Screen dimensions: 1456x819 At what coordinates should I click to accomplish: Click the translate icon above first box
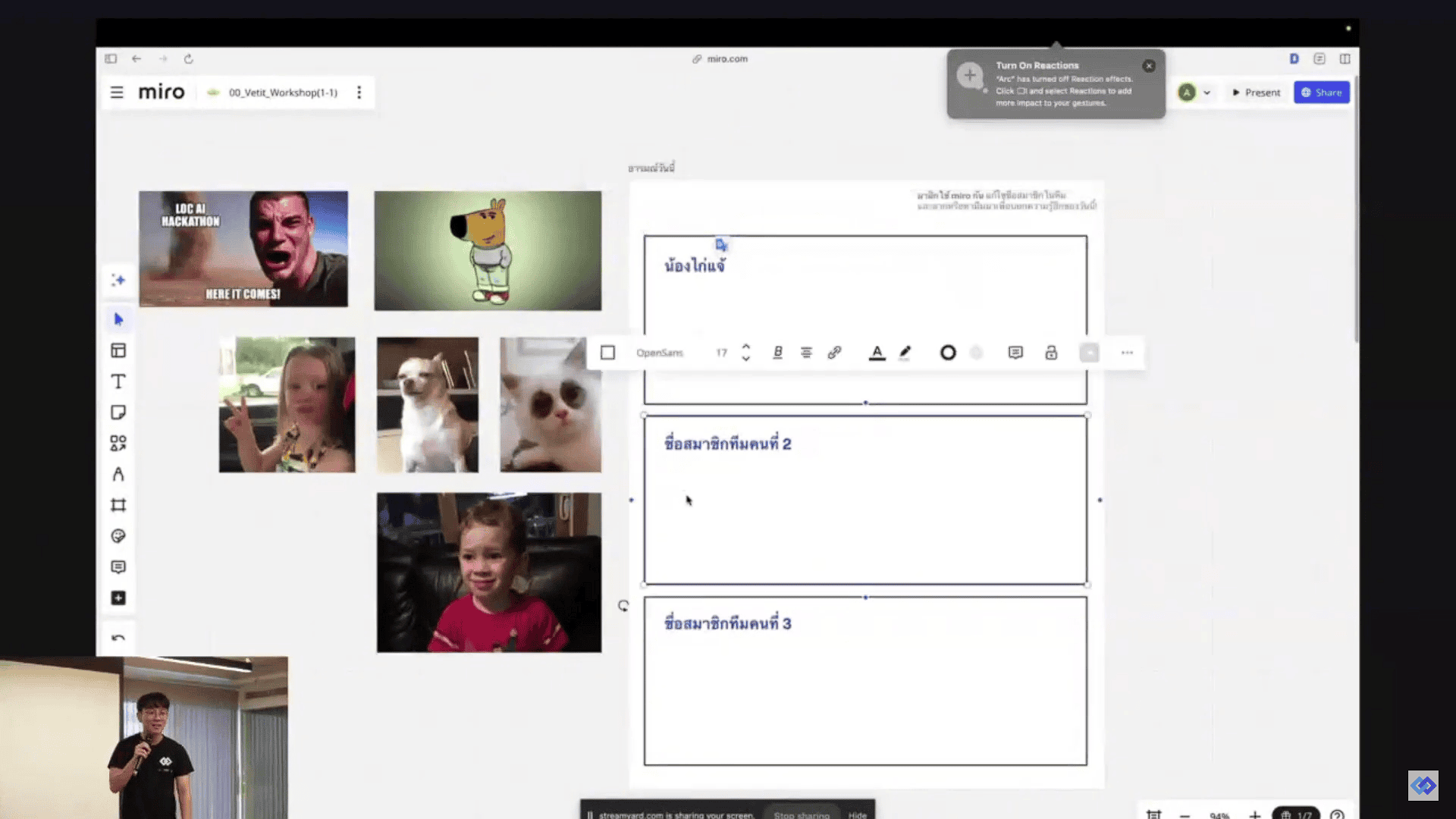pos(721,245)
